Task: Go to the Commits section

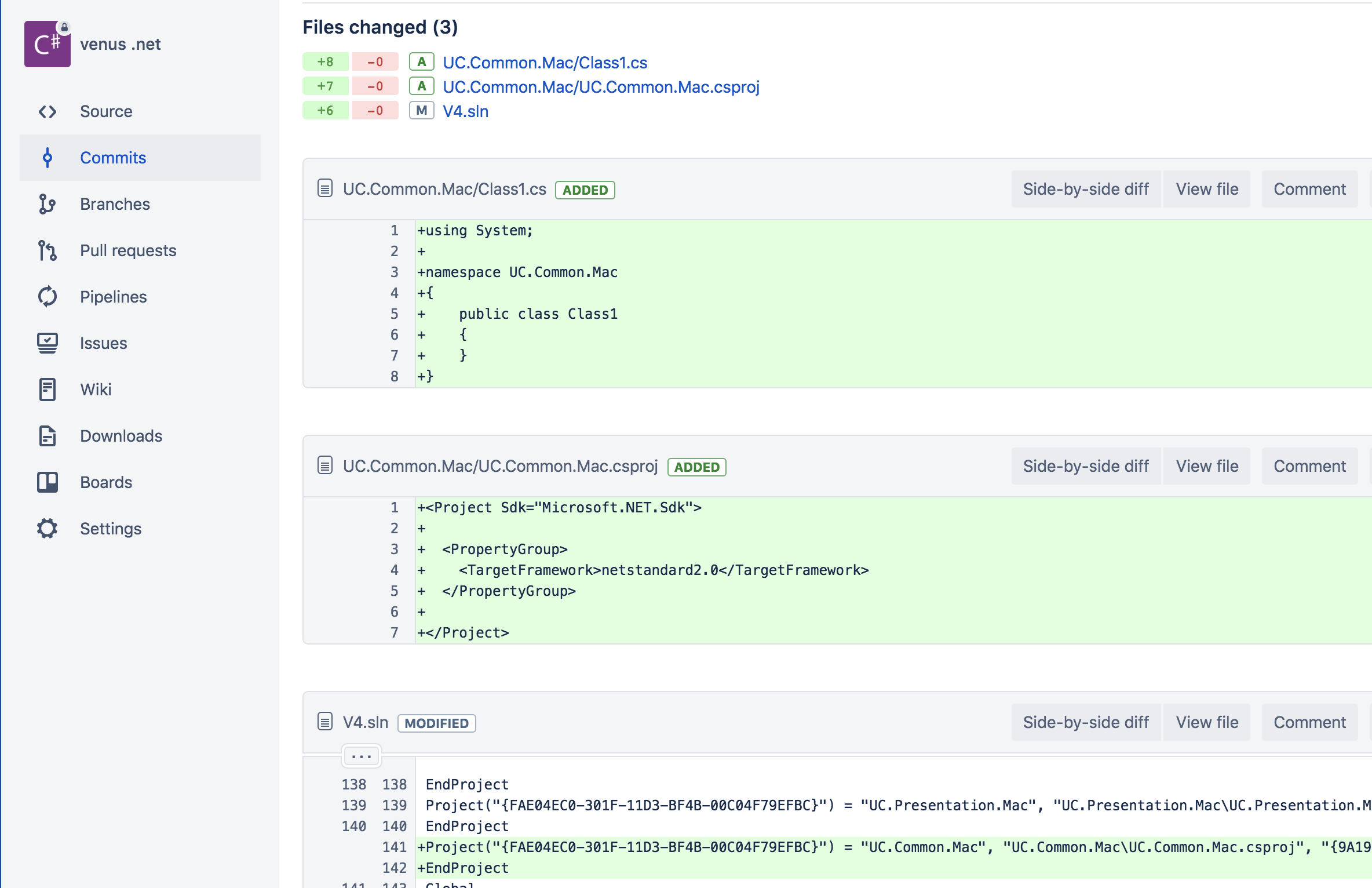Action: click(140, 158)
